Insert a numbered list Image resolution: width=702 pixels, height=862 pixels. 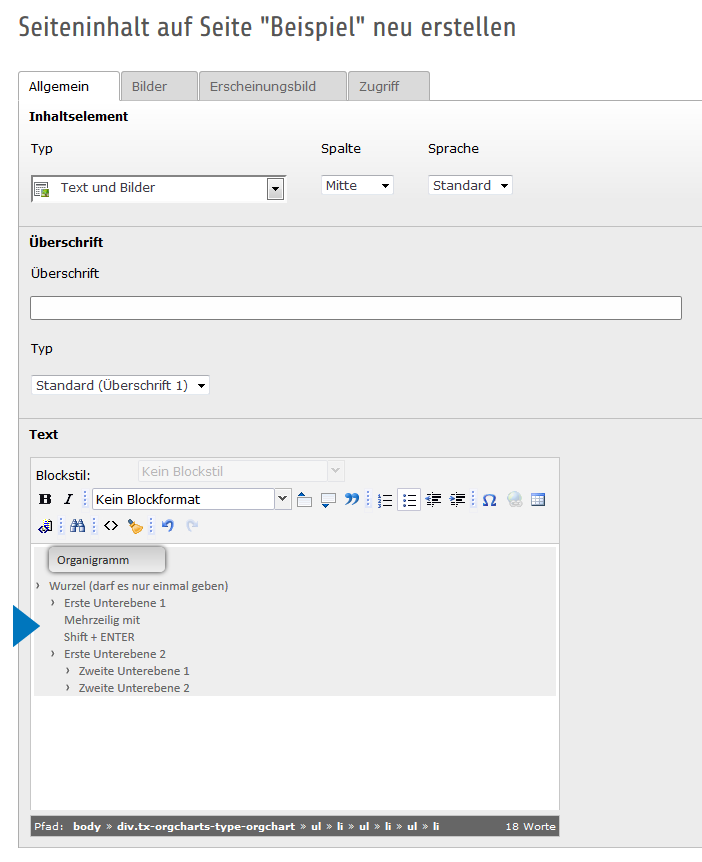tap(385, 499)
